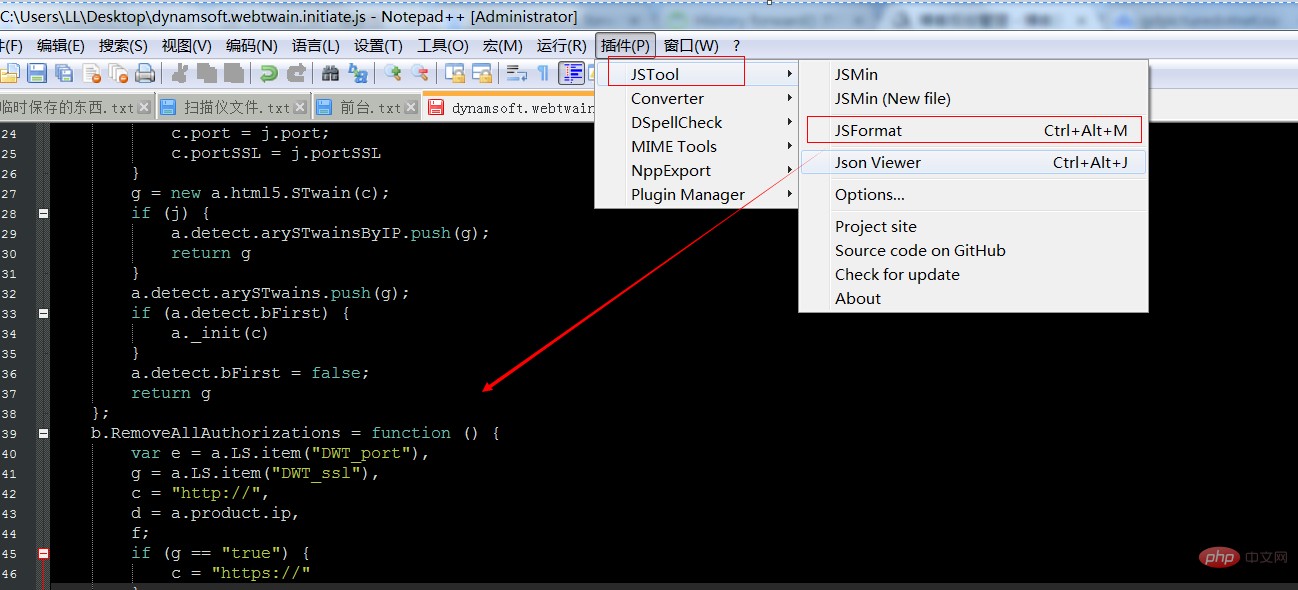The width and height of the screenshot is (1298, 590).
Task: Click the Undo toolbar icon
Action: [x=268, y=73]
